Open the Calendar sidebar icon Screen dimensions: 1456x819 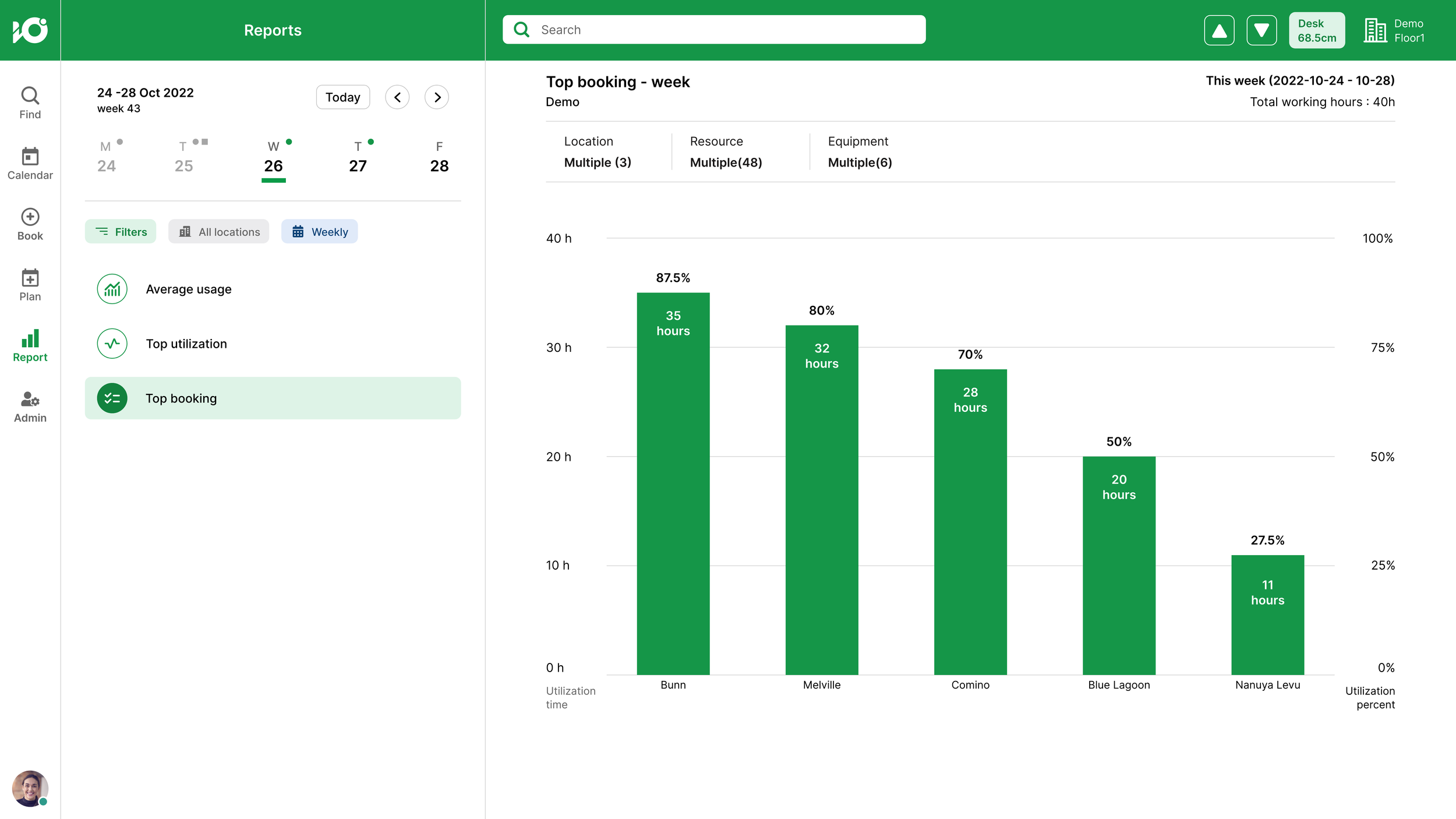point(30,164)
